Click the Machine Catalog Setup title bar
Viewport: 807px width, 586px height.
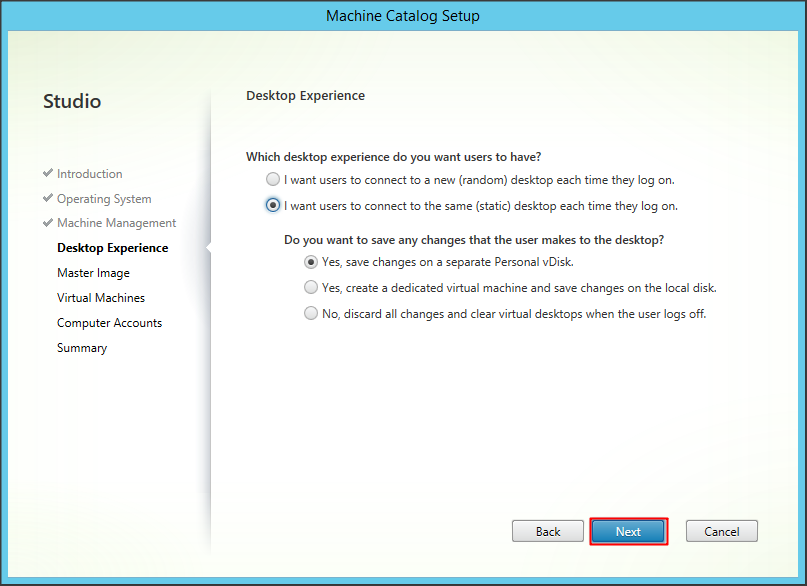click(403, 16)
